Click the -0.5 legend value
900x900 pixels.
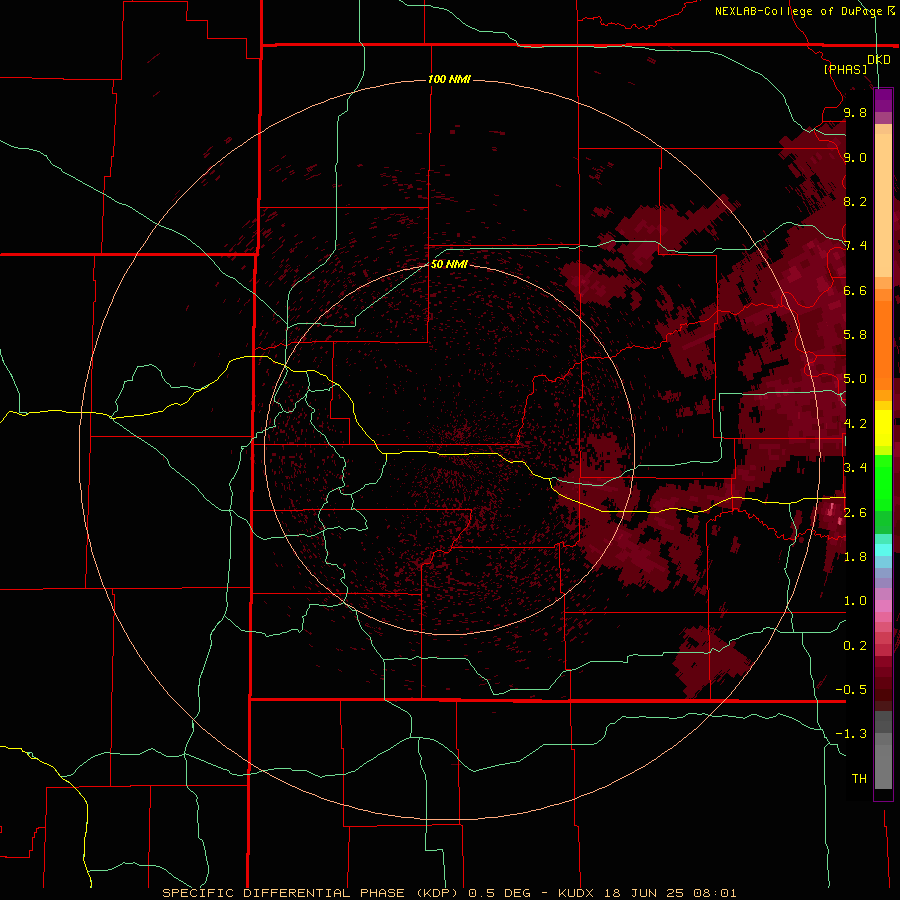(851, 690)
